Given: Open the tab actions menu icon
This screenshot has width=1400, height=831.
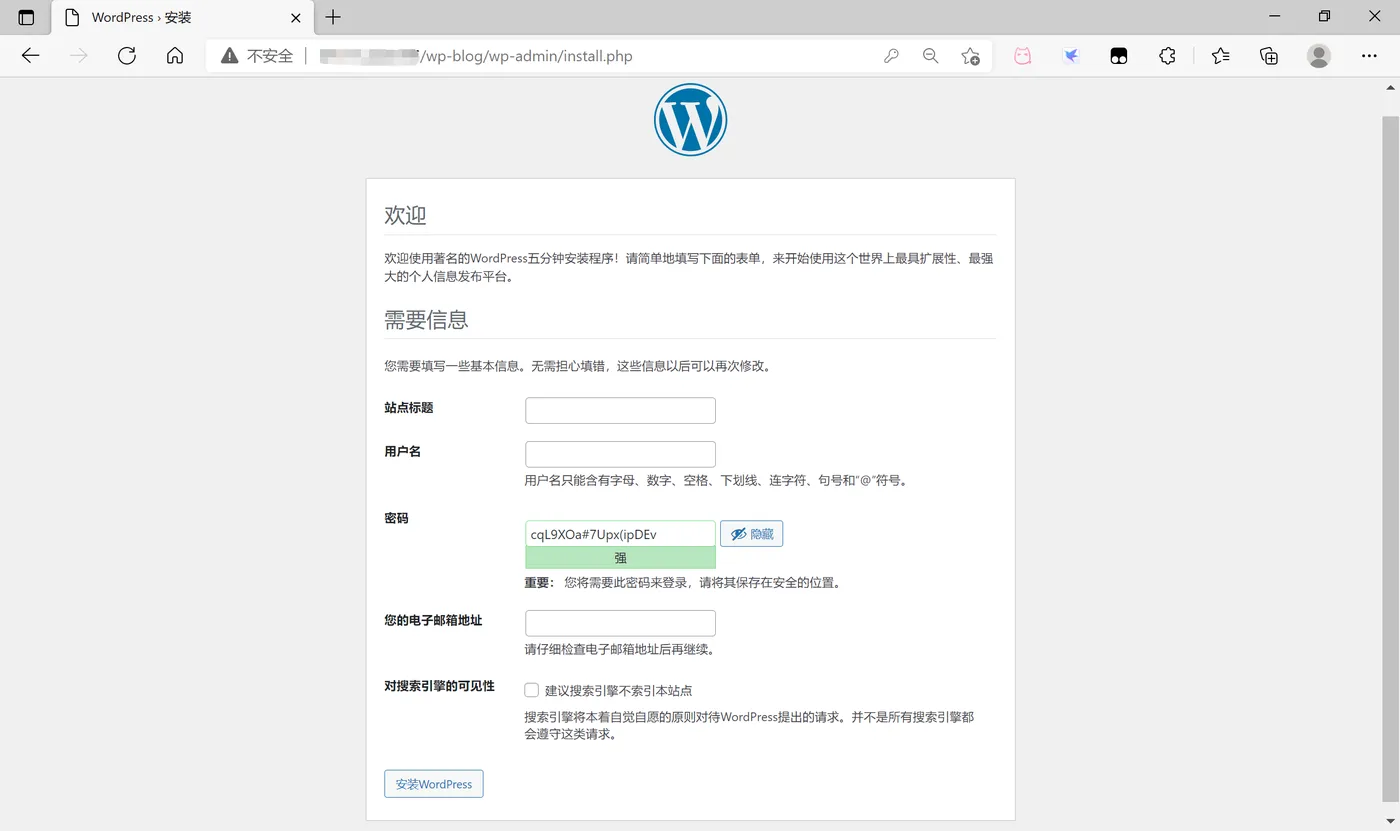Looking at the screenshot, I should click(26, 17).
